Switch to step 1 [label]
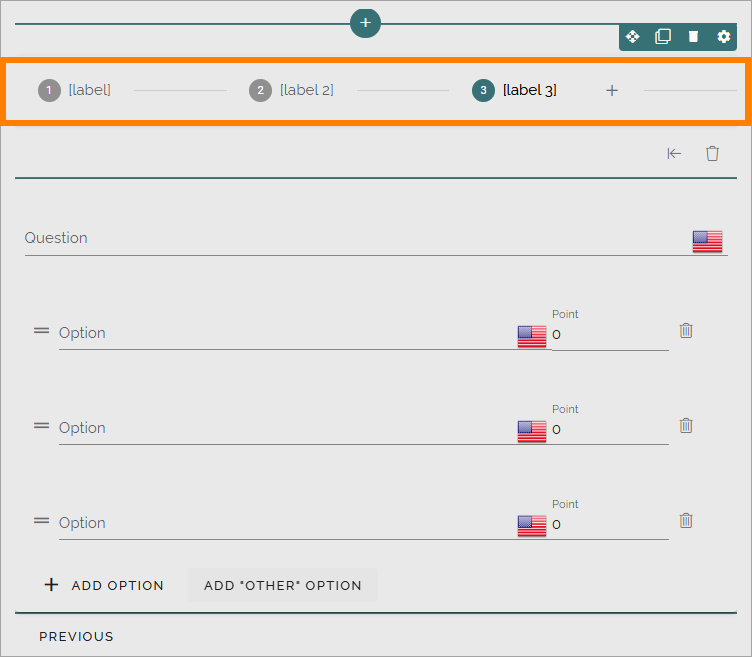Screen dimensions: 752x657 point(74,90)
